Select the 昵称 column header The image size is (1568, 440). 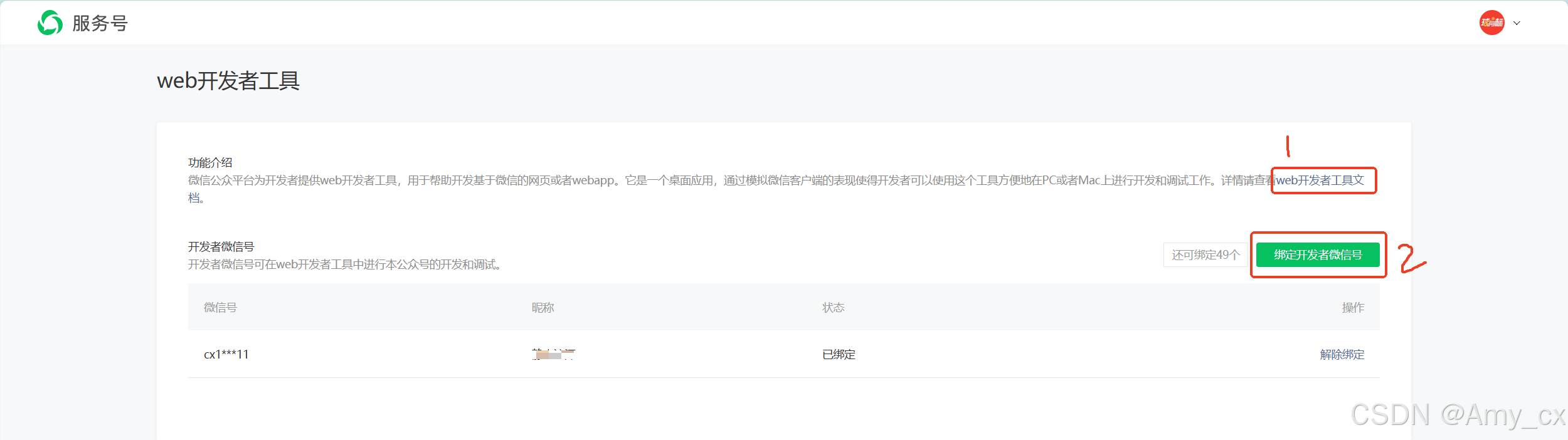pyautogui.click(x=543, y=308)
